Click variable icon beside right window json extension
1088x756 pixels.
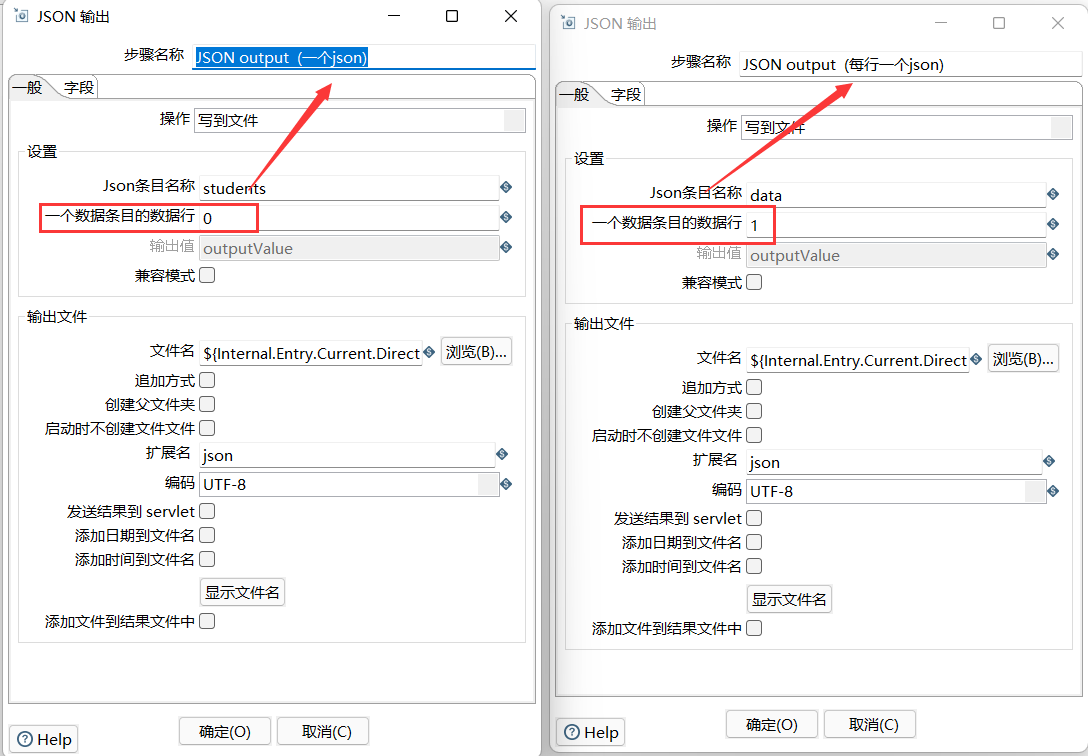click(x=1048, y=461)
